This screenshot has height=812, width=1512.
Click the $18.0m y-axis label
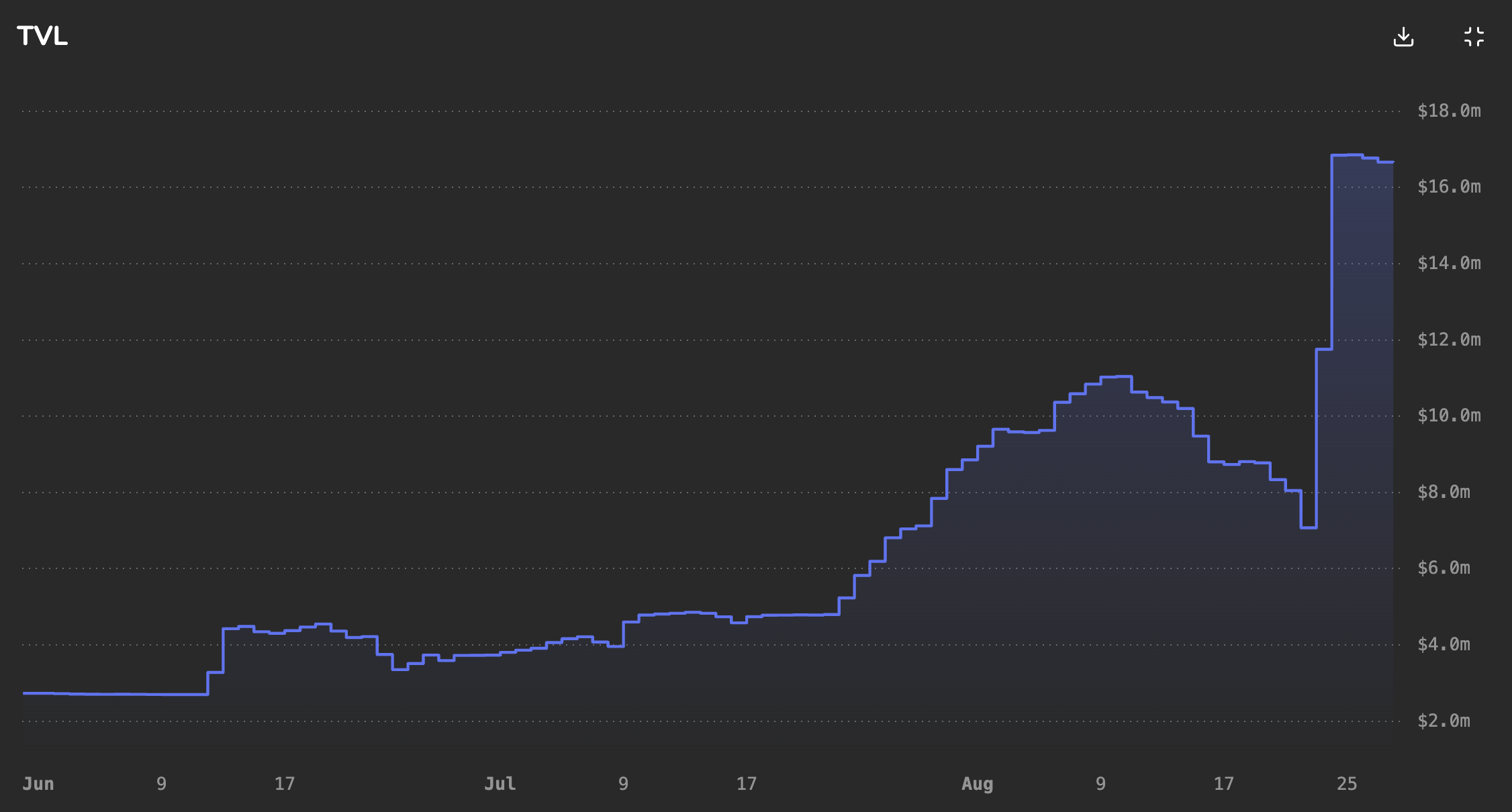tap(1449, 111)
